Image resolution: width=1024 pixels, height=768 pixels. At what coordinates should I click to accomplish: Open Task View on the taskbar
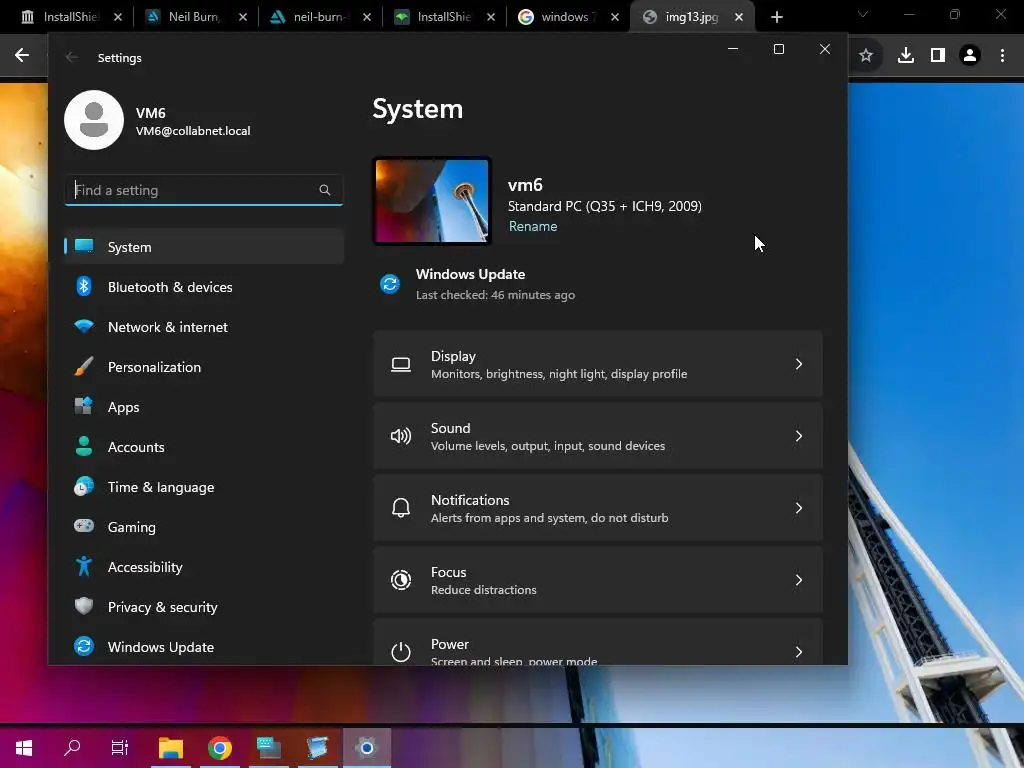click(120, 747)
